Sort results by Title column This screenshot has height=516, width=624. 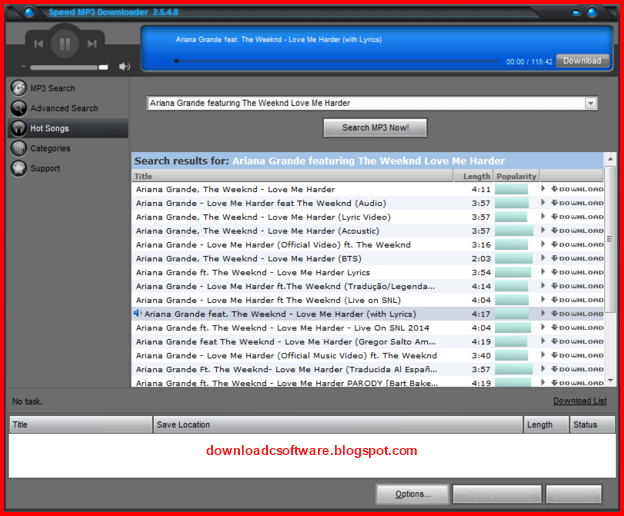point(292,176)
